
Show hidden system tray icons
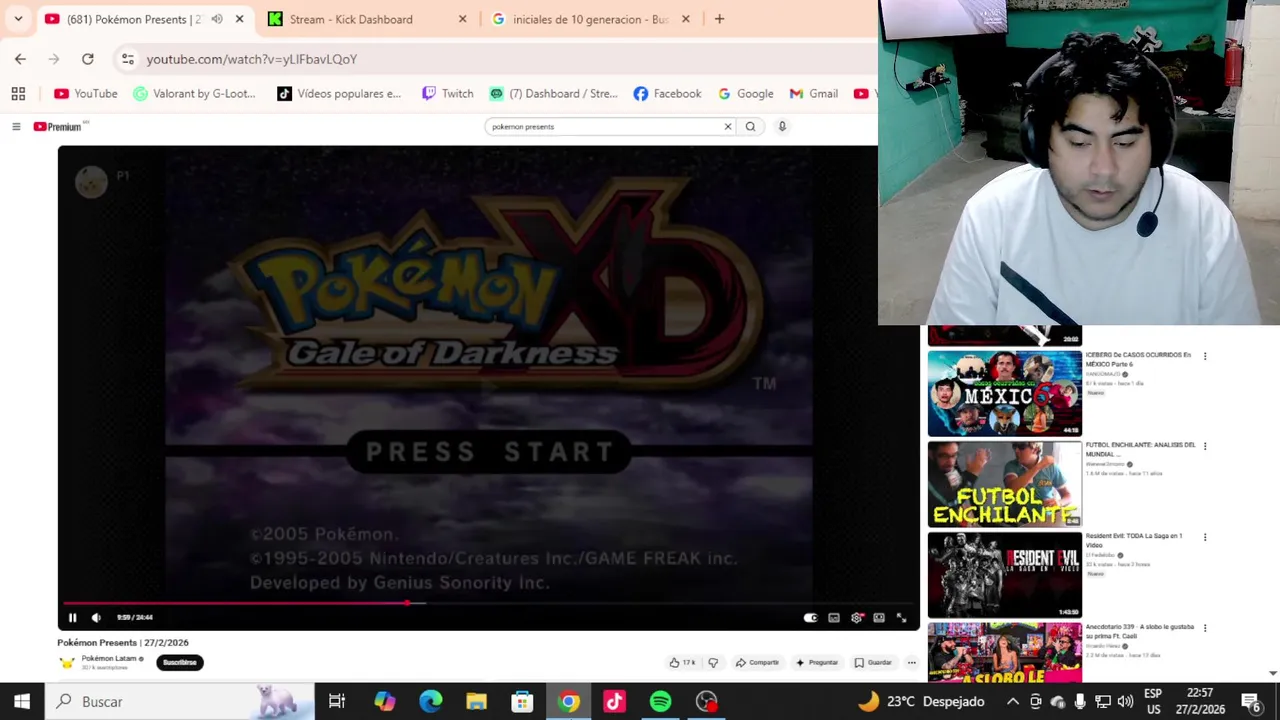(x=1013, y=702)
